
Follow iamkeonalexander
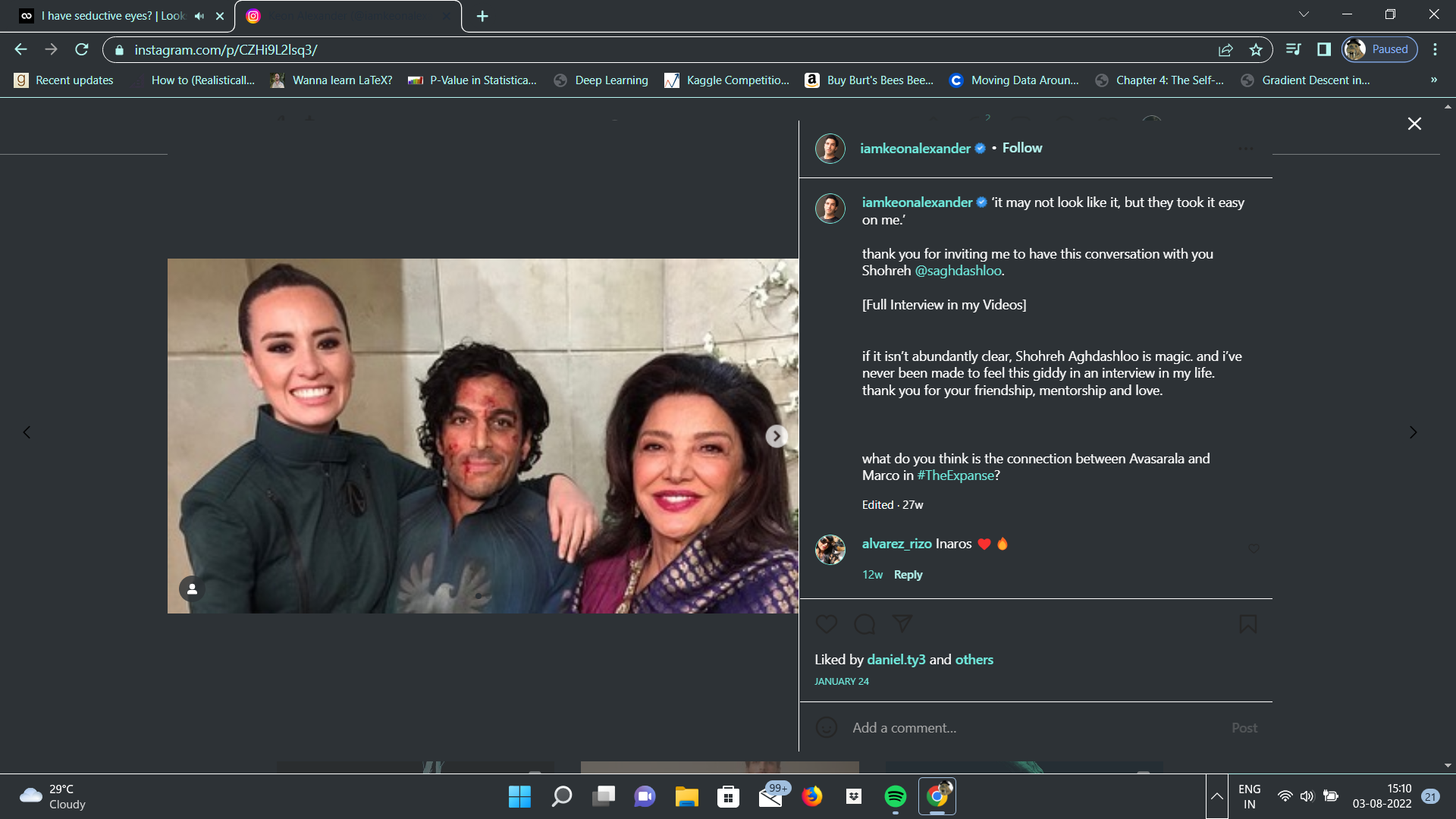click(1021, 148)
